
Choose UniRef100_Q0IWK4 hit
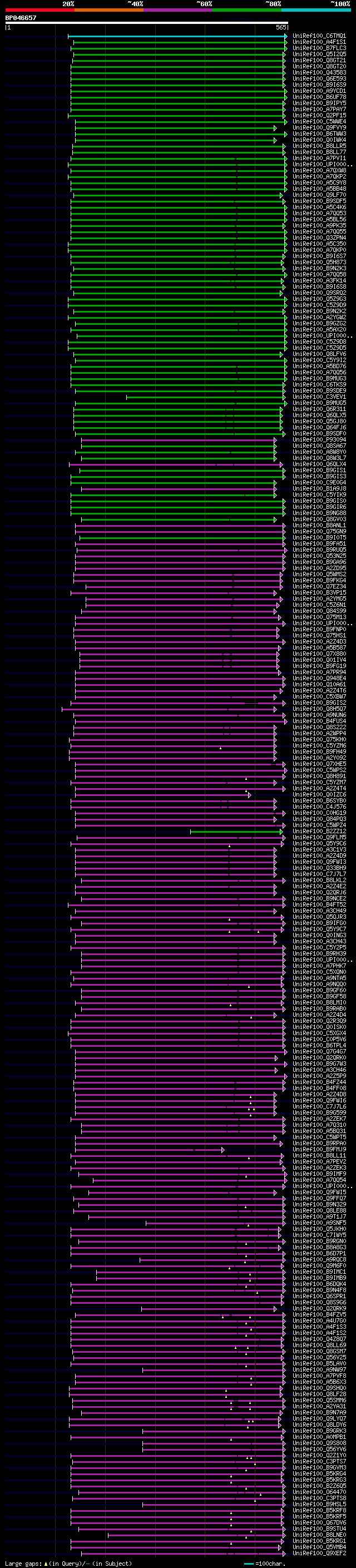tap(319, 140)
